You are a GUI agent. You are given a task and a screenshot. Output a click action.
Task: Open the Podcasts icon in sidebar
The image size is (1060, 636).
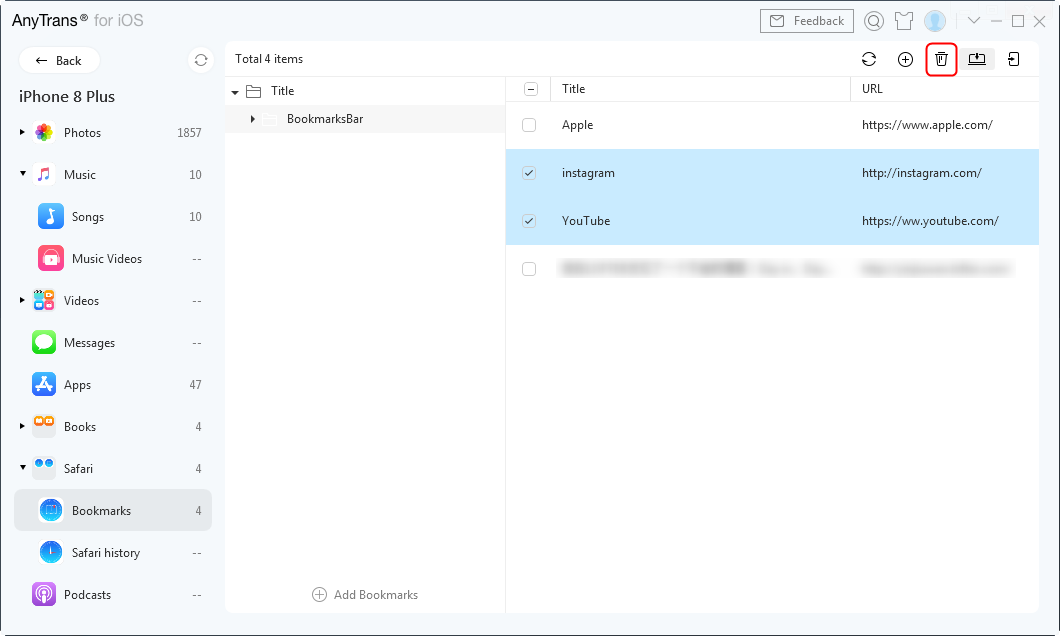[44, 594]
